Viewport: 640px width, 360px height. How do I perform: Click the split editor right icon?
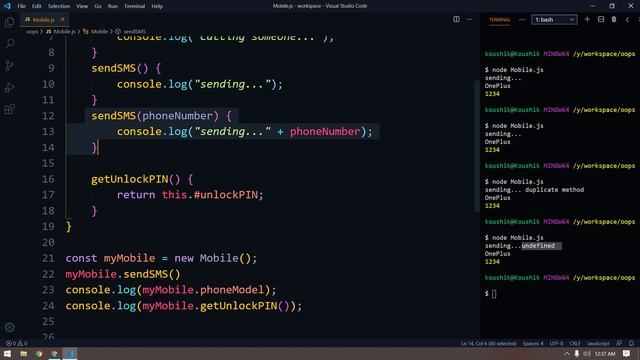click(x=456, y=19)
